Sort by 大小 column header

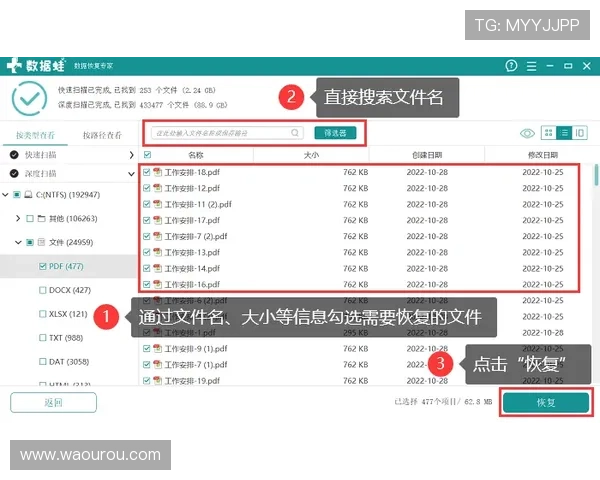point(311,155)
